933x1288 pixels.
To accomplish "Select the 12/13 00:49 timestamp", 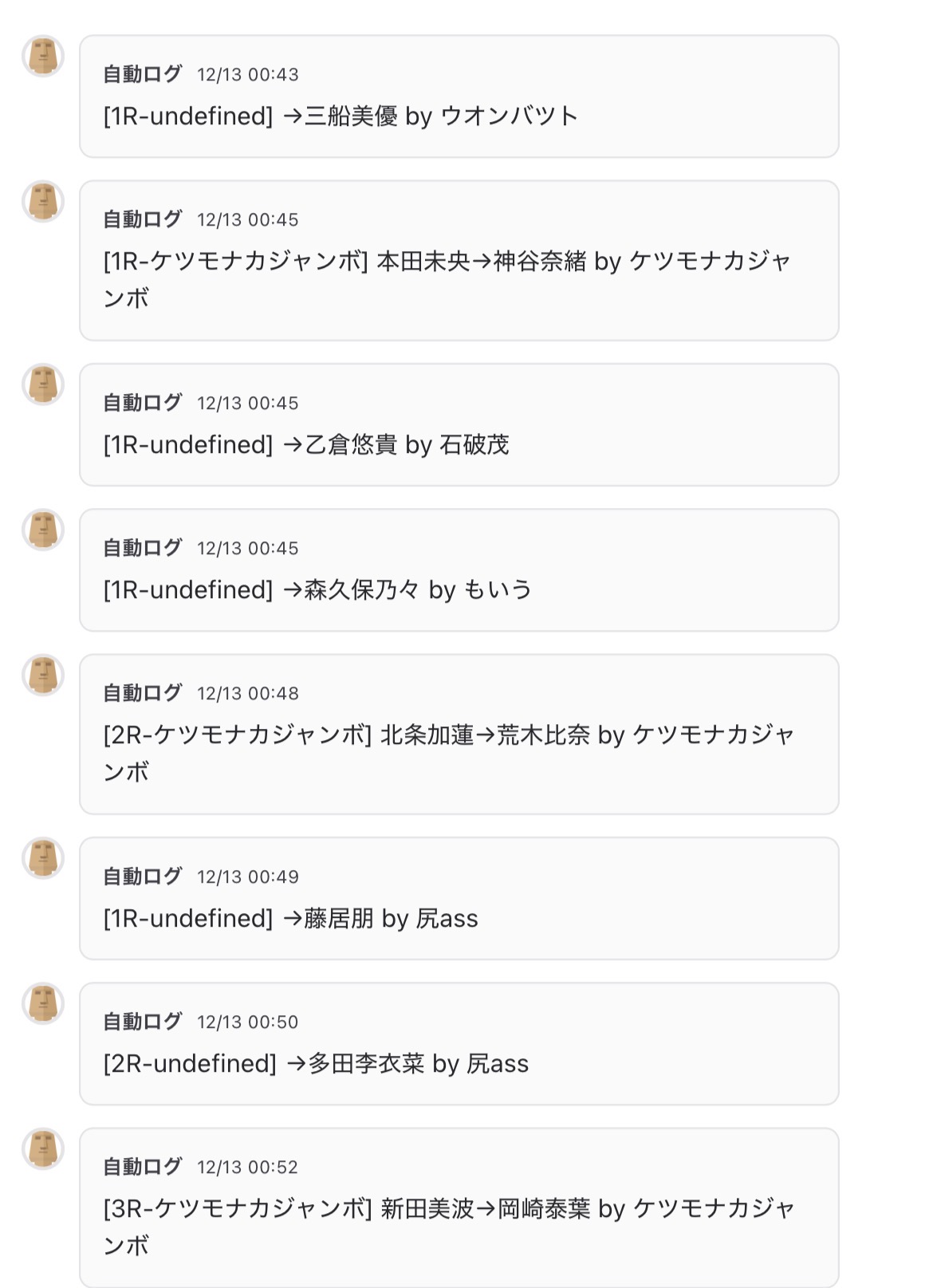I will [x=248, y=877].
